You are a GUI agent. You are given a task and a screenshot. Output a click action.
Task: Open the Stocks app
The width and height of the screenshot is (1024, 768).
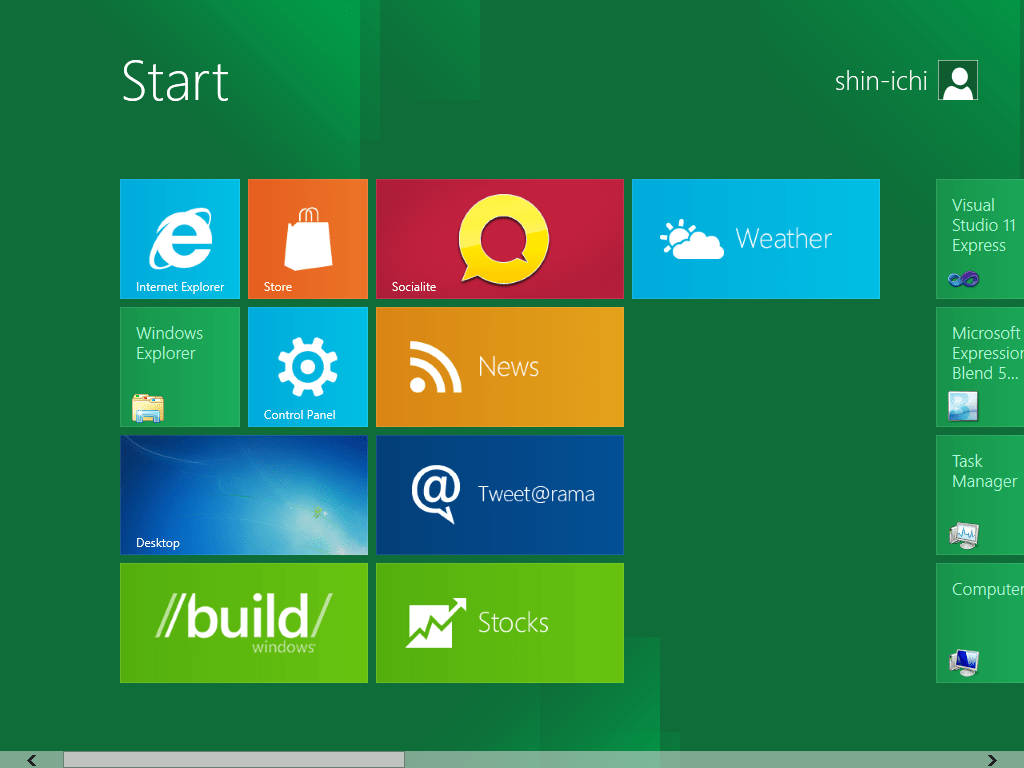pyautogui.click(x=499, y=623)
